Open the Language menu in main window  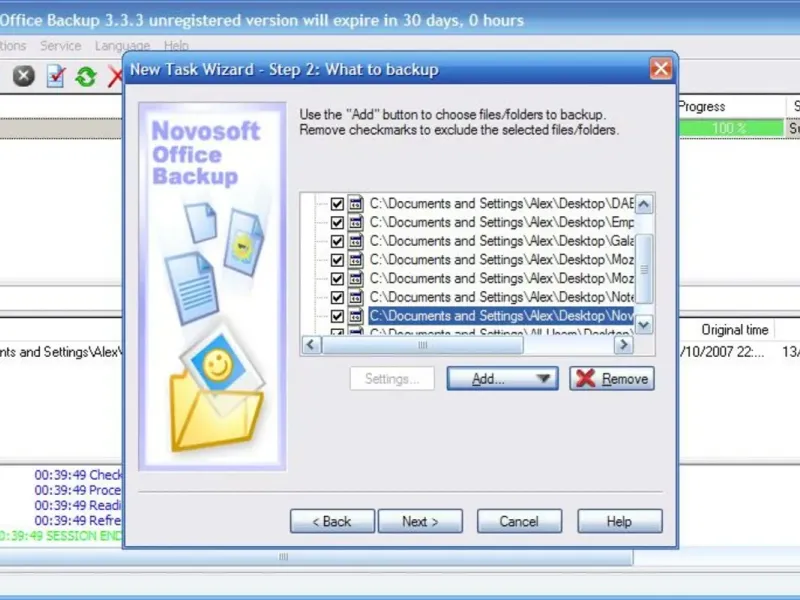click(x=122, y=46)
